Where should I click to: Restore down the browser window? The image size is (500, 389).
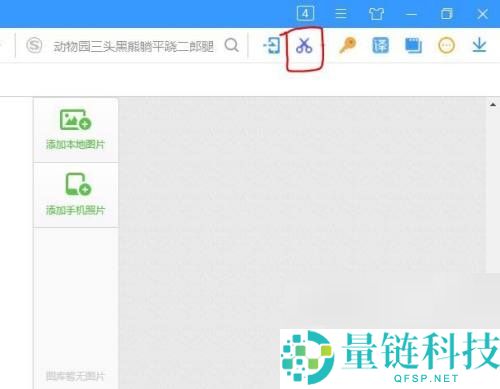pyautogui.click(x=447, y=14)
